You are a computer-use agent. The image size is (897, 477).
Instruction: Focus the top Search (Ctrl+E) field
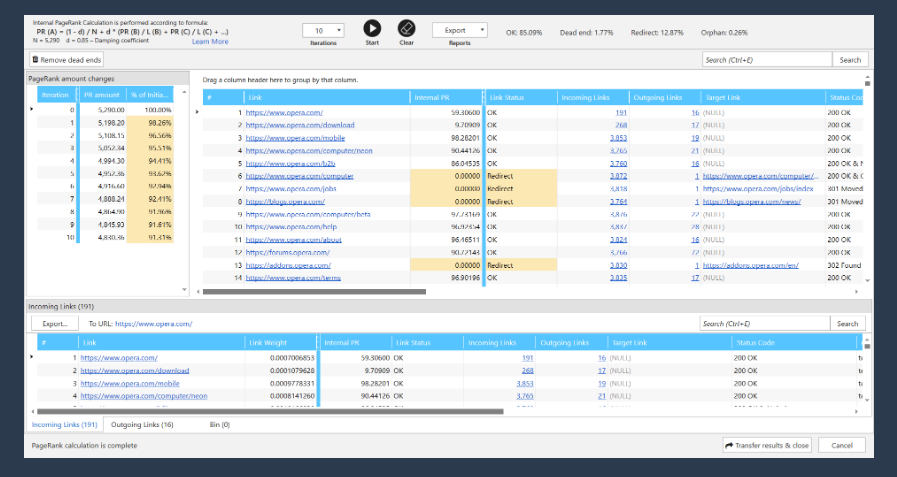point(767,59)
